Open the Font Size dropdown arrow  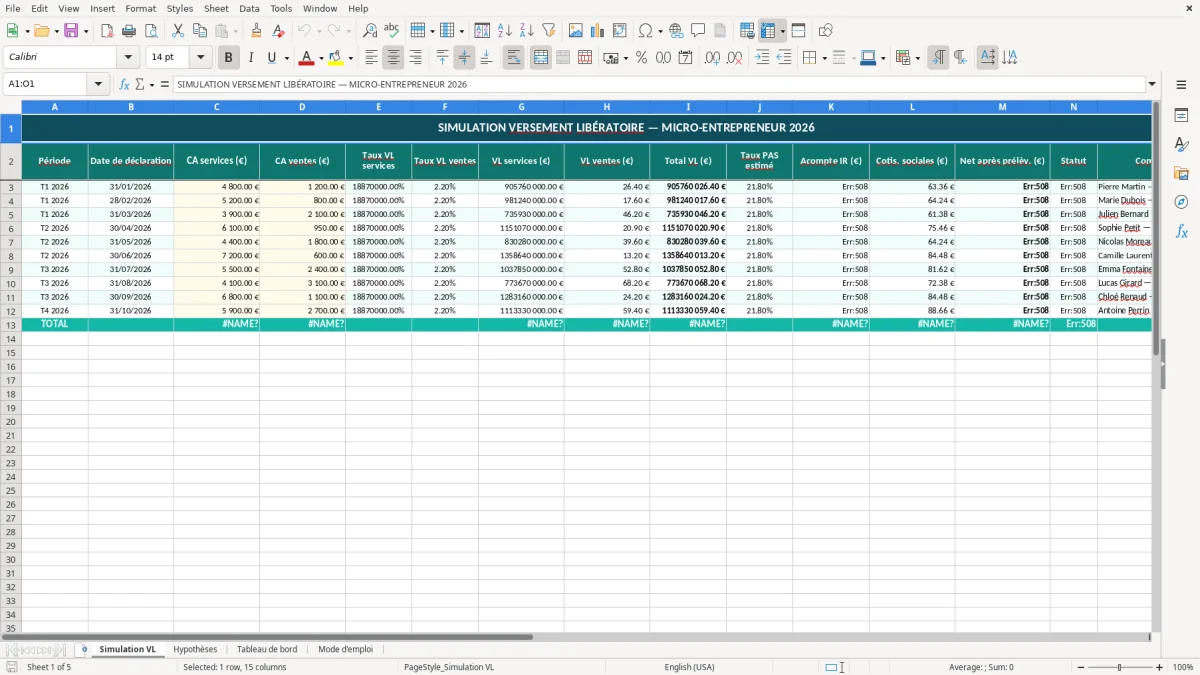(x=200, y=58)
